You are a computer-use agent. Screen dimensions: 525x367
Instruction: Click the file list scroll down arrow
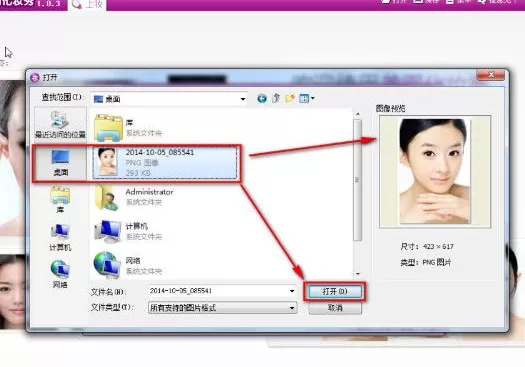pos(358,274)
